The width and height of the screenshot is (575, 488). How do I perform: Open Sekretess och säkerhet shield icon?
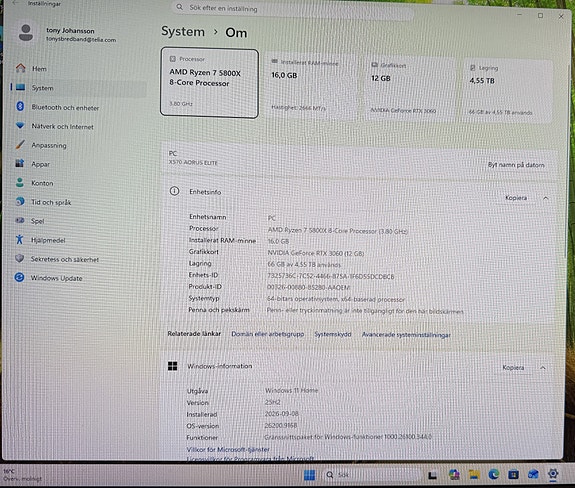pos(19,258)
